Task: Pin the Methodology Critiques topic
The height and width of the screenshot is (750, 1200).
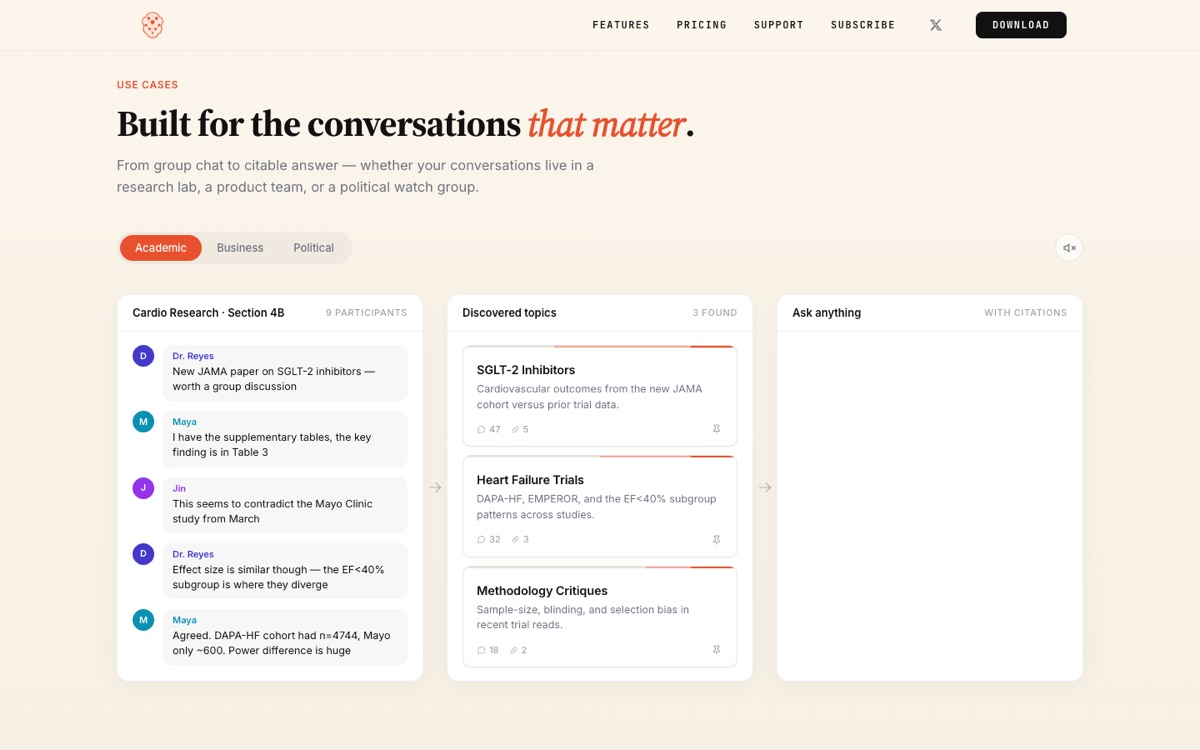Action: pyautogui.click(x=716, y=650)
